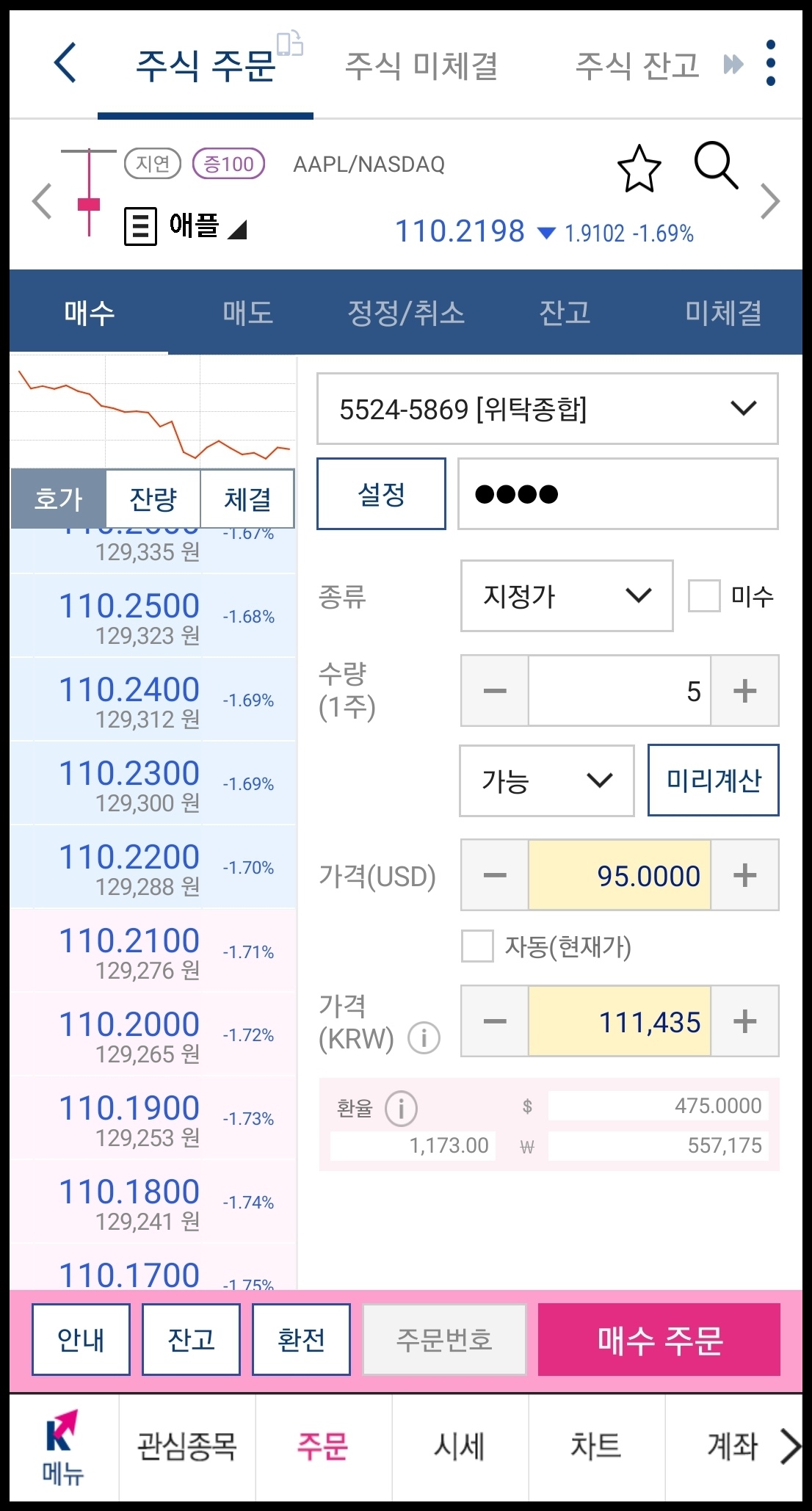812x1511 pixels.
Task: Select ask price 110.2200
Action: point(153,866)
